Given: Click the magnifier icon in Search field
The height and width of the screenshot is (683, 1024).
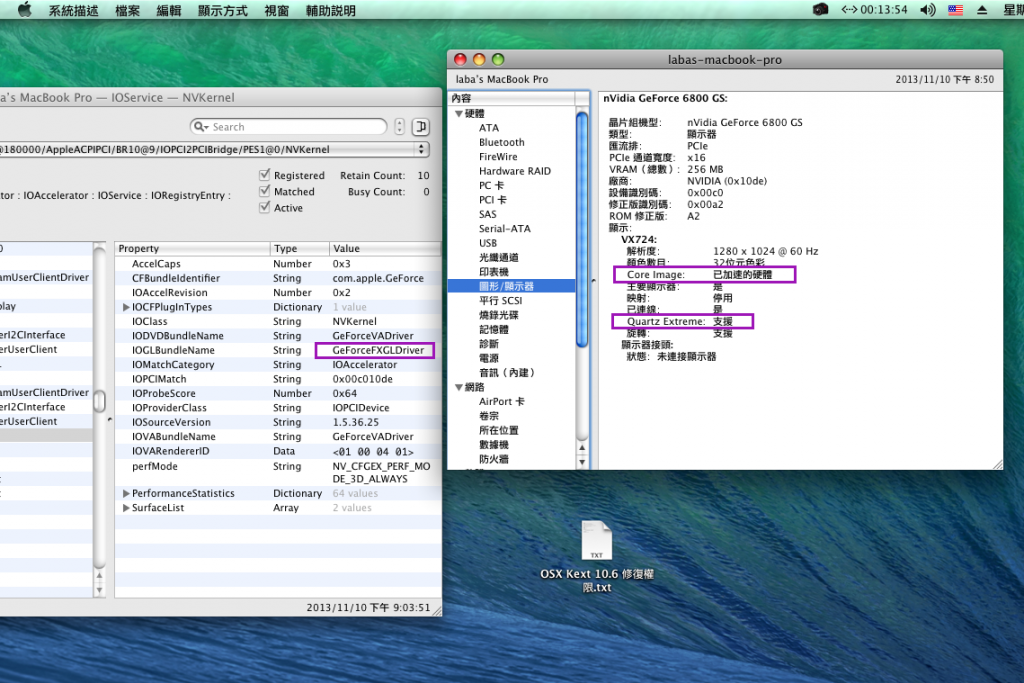Looking at the screenshot, I should 200,127.
